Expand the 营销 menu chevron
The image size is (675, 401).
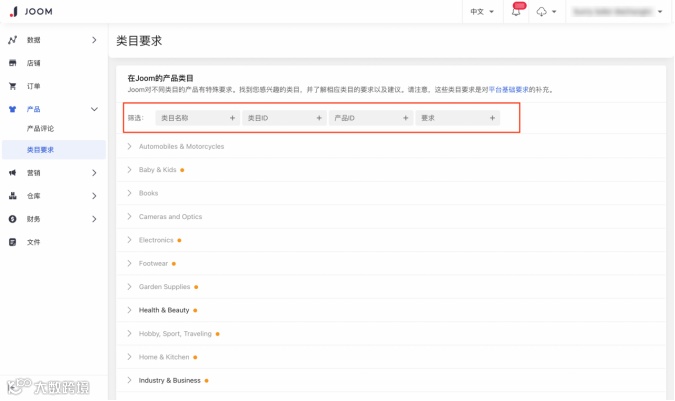[94, 173]
